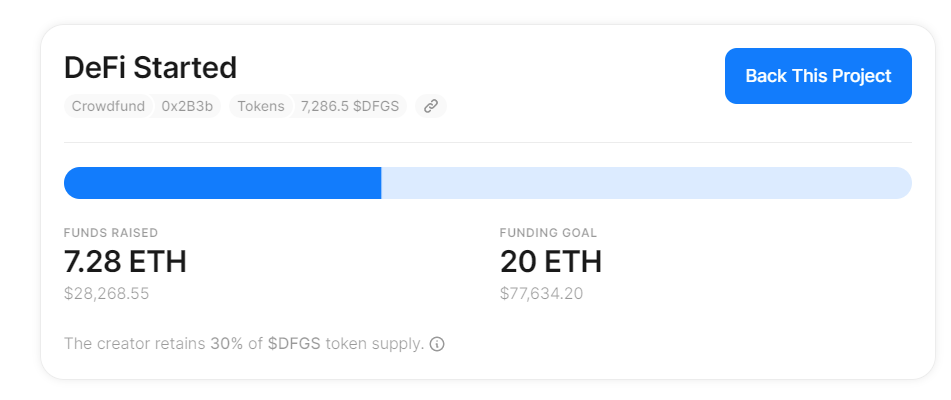Click 'The creator retains' sentence start

point(135,344)
